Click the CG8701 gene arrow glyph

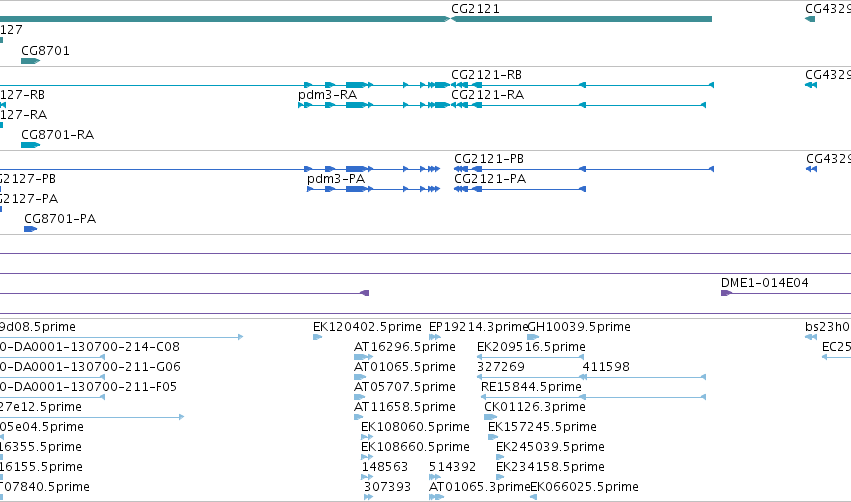coord(30,61)
